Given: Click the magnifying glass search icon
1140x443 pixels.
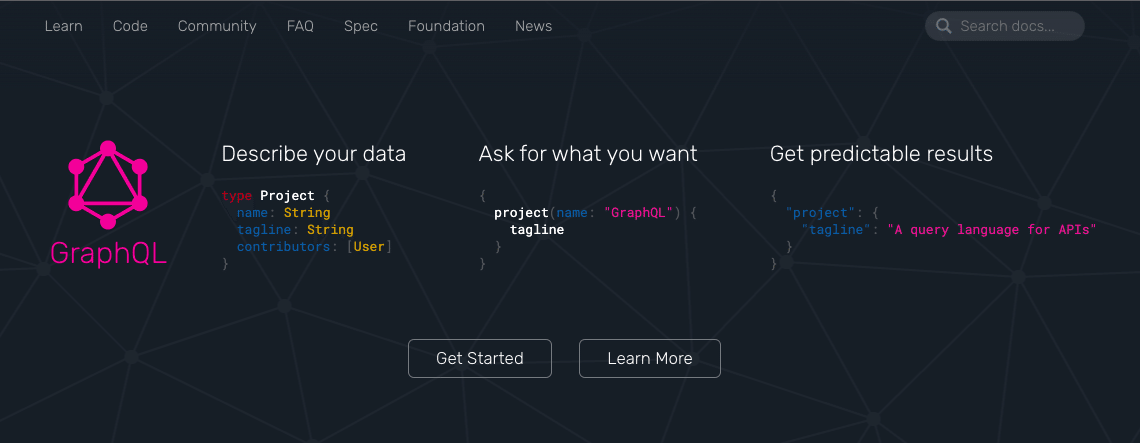Looking at the screenshot, I should [x=943, y=26].
